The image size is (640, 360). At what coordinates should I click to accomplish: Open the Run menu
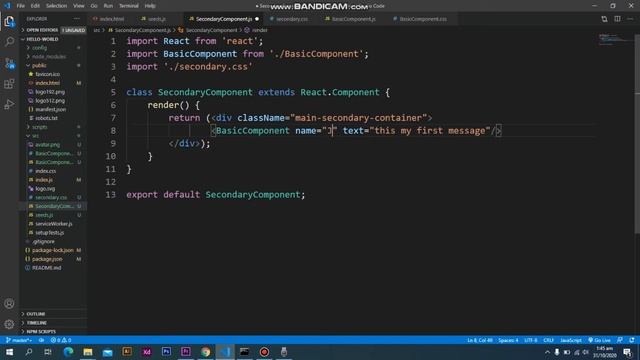tap(108, 6)
